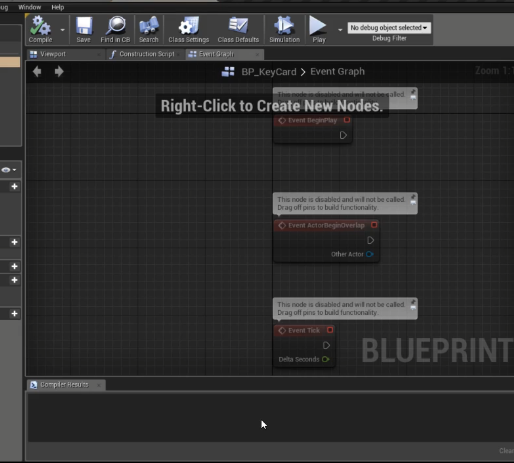Pin the BeginPlay disabled-node comment bubble

(x=413, y=91)
